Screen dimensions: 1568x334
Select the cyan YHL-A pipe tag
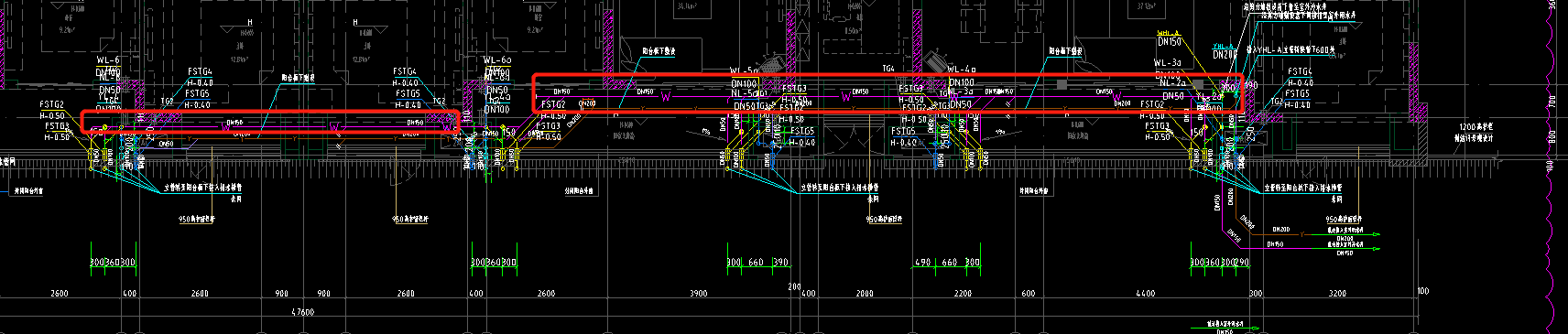(1223, 46)
